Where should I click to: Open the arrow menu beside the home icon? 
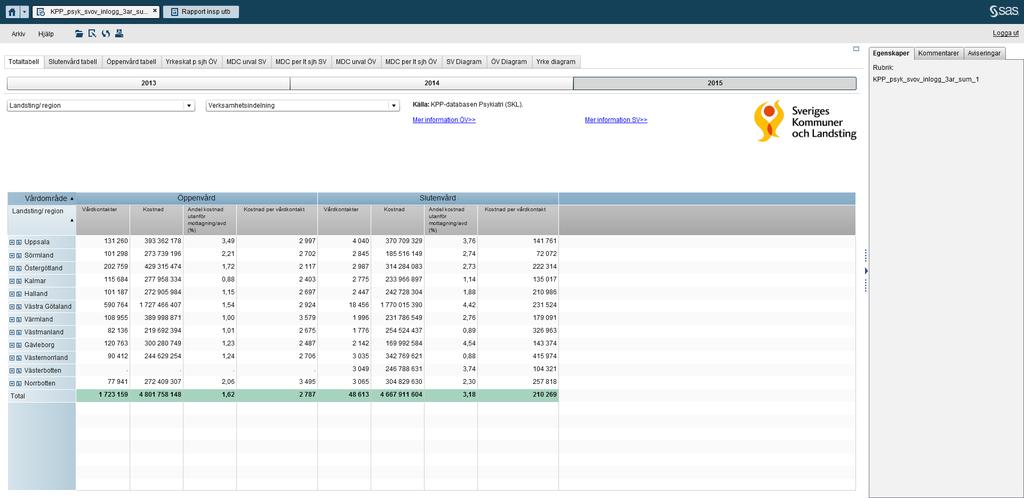pos(24,12)
